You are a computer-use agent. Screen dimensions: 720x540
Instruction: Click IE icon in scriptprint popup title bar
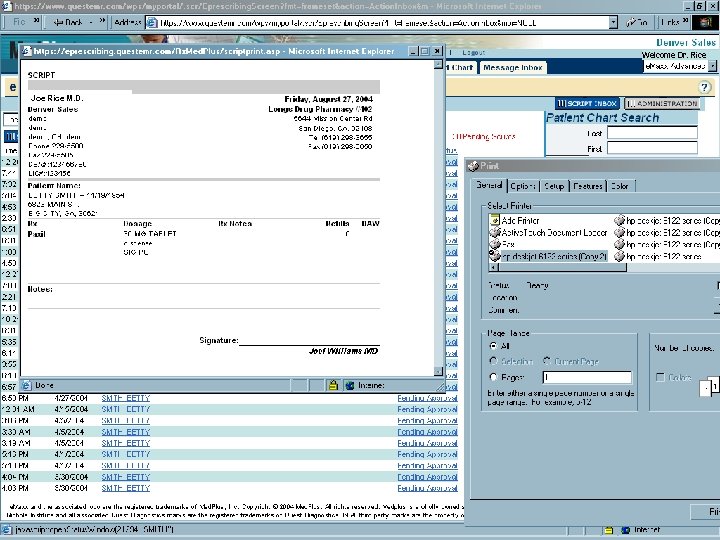(x=27, y=51)
